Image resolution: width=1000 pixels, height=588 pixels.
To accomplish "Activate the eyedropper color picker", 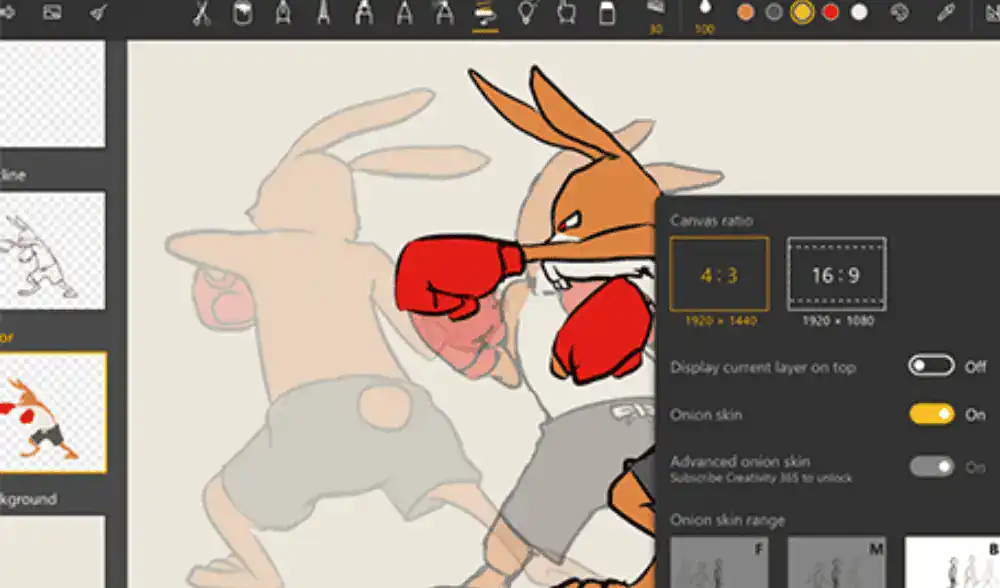I will point(943,13).
